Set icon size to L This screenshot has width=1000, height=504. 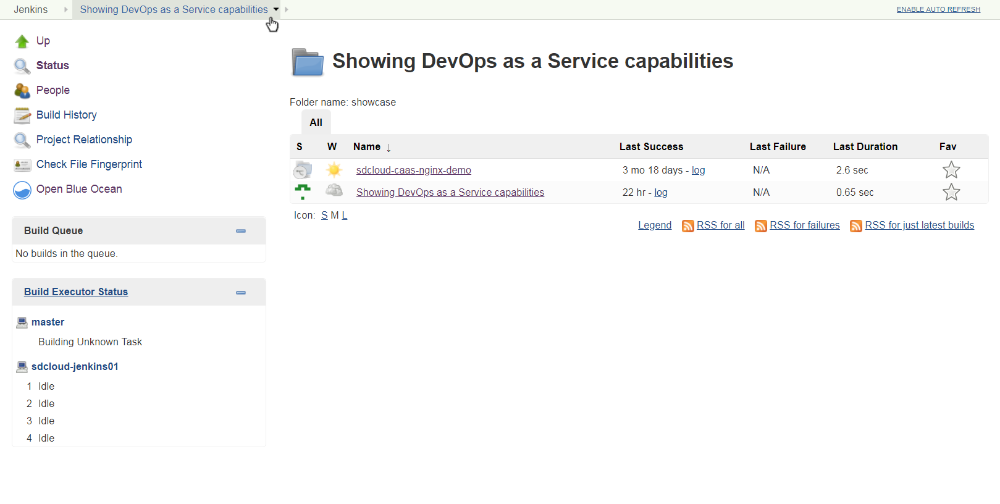[344, 216]
